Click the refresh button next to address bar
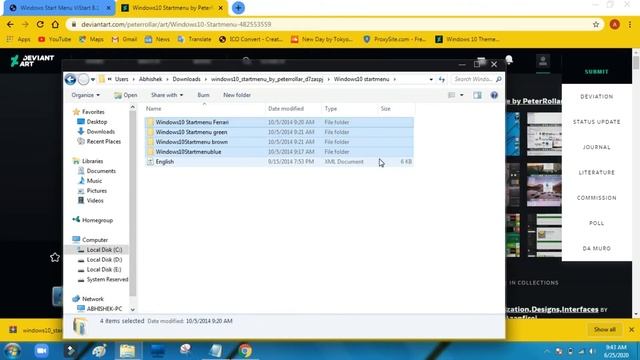640x360 pixels. coord(442,80)
